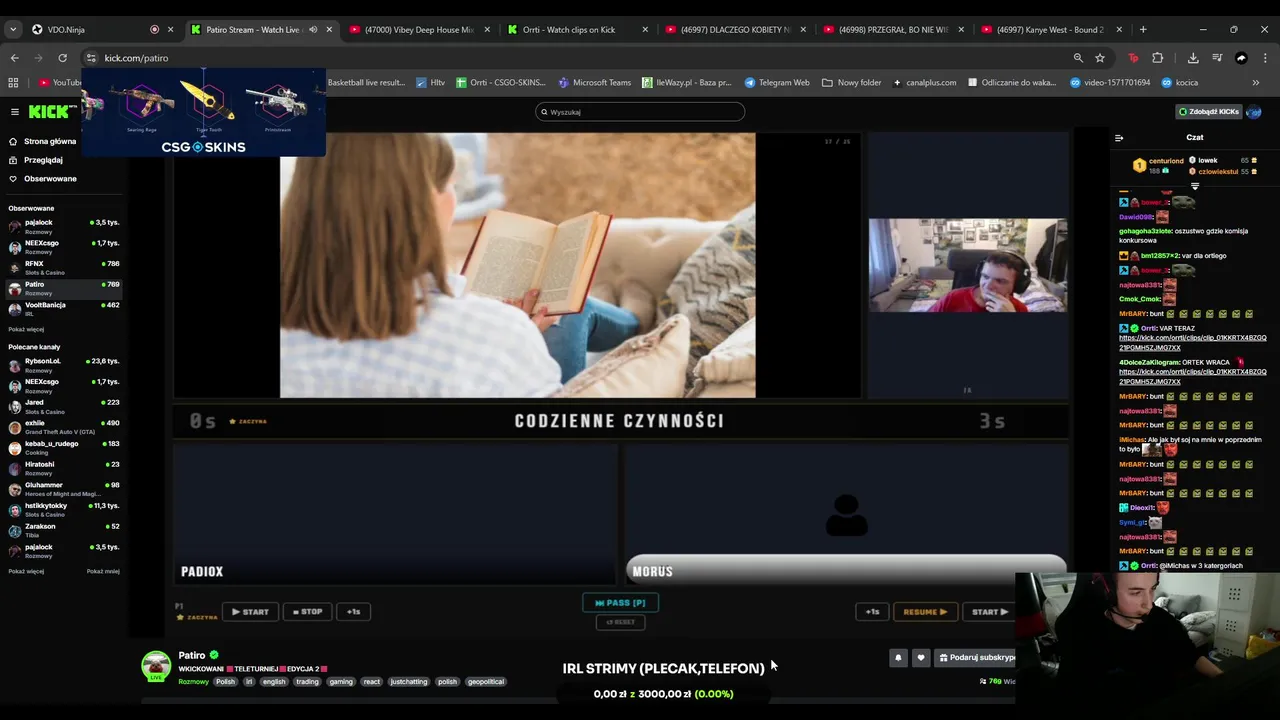
Task: Open RFNX channel in followed list
Action: tap(63, 267)
